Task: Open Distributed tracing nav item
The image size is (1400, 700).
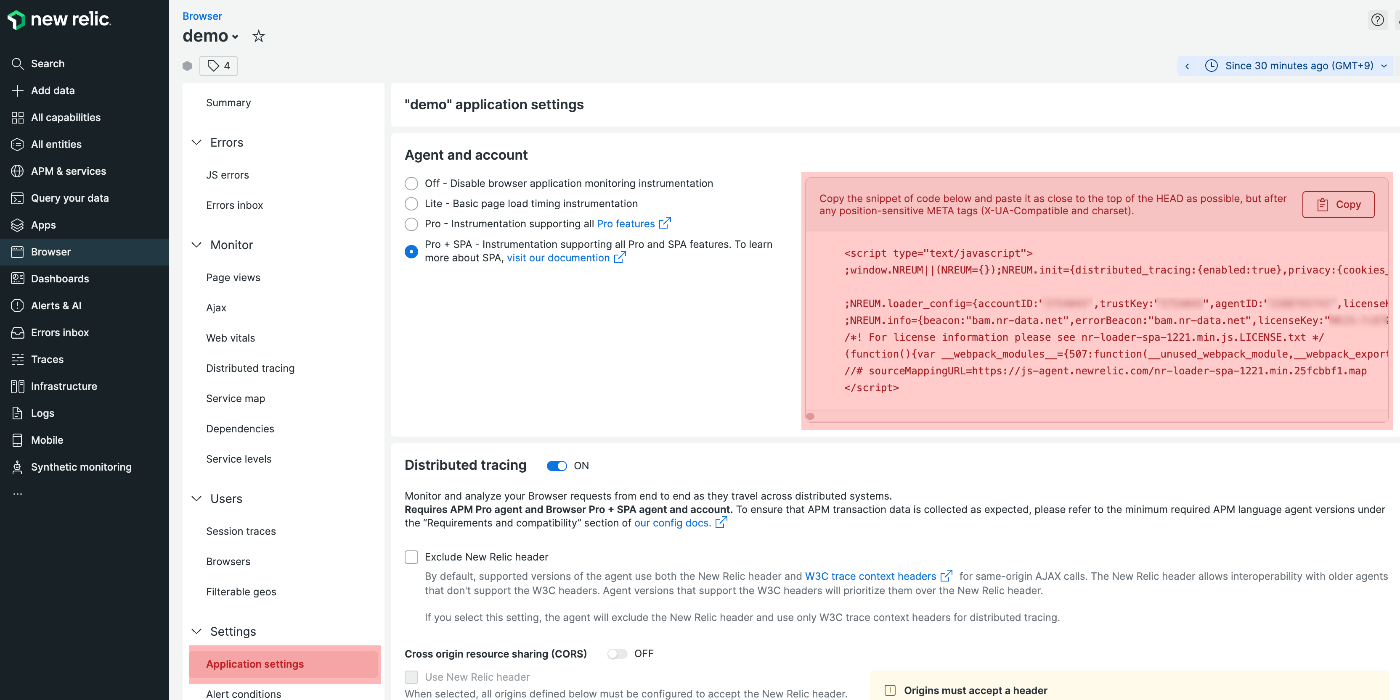Action: click(250, 368)
